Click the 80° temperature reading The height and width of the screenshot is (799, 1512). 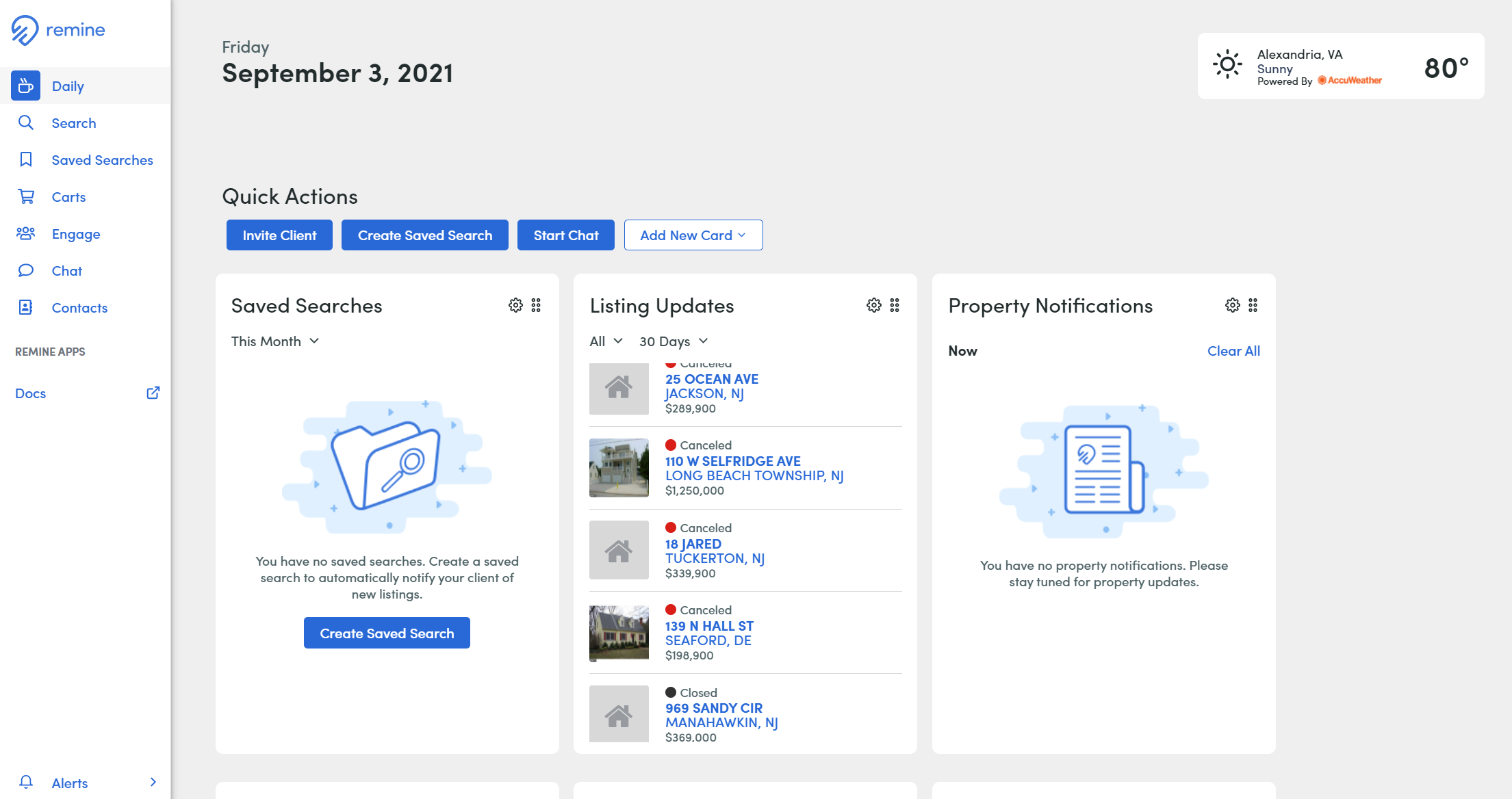1446,68
